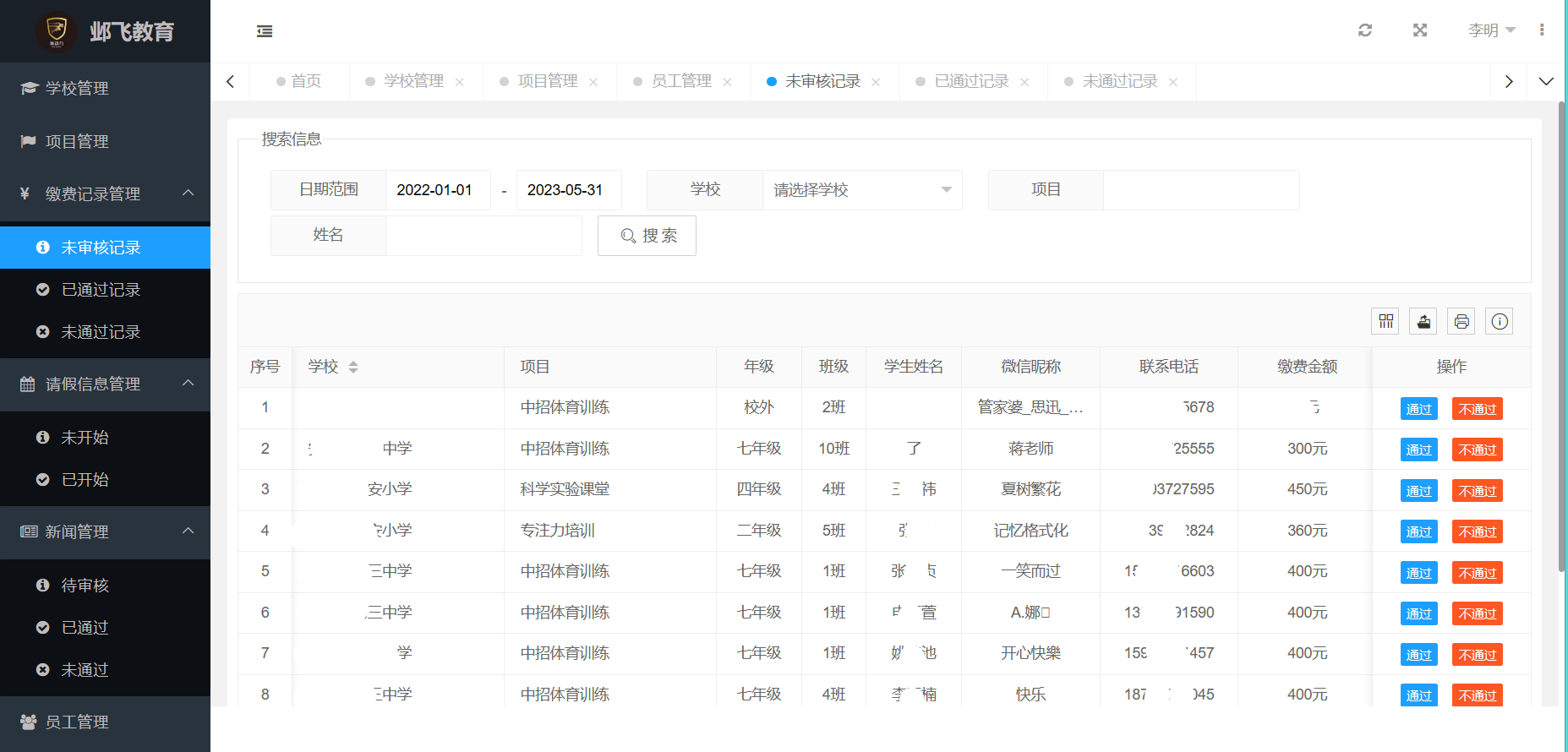Open 李明 user dropdown
The width and height of the screenshot is (1568, 752).
click(x=1492, y=30)
